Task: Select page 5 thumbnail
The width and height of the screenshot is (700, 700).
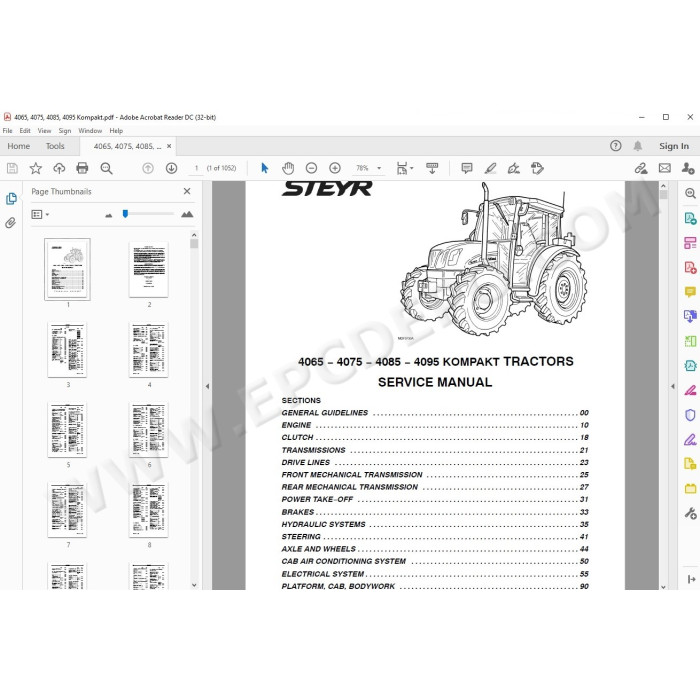Action: [x=67, y=429]
